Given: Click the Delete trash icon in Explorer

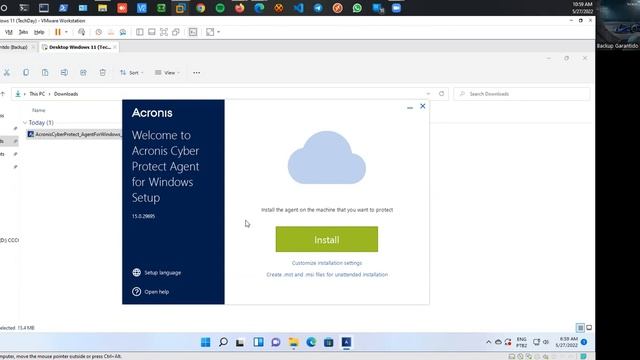Looking at the screenshot, I should point(102,73).
